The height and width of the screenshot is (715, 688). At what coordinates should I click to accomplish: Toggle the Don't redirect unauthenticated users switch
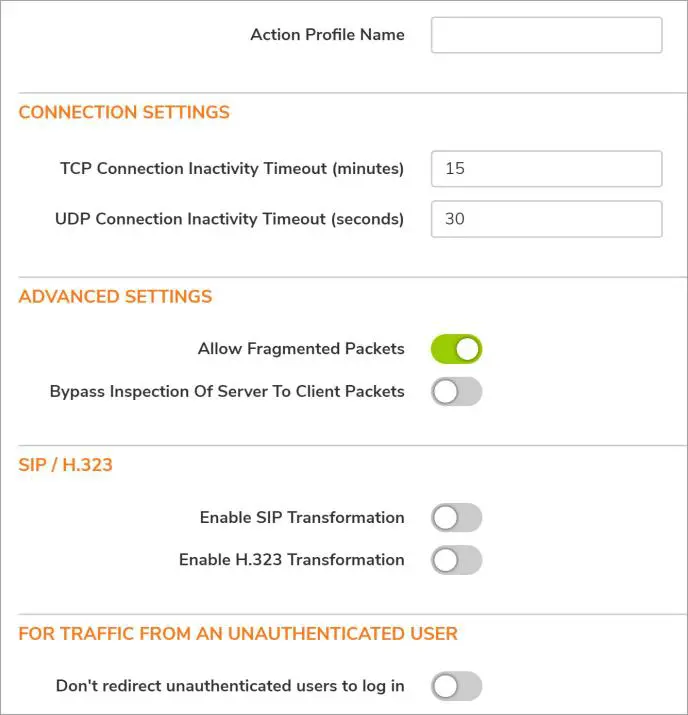(x=457, y=686)
